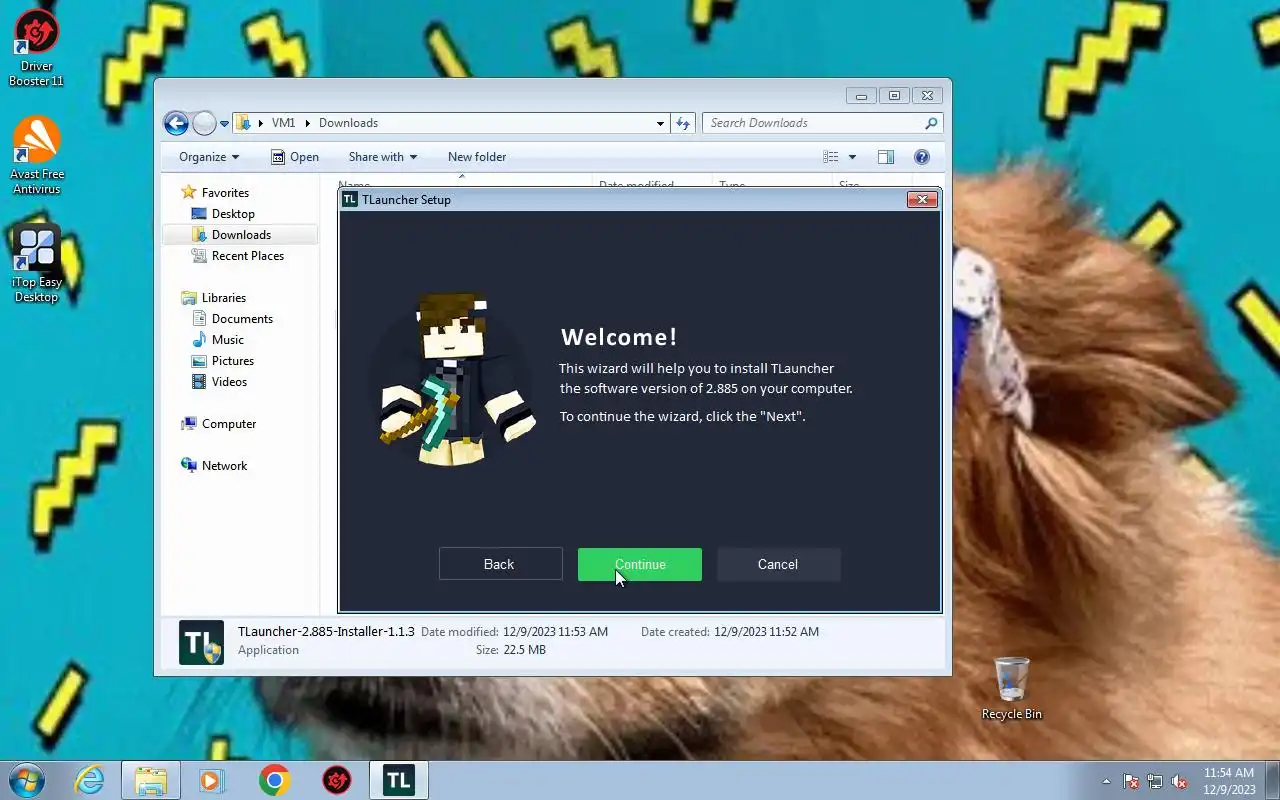Click Explorer's forward navigation arrow
The height and width of the screenshot is (800, 1280).
204,123
